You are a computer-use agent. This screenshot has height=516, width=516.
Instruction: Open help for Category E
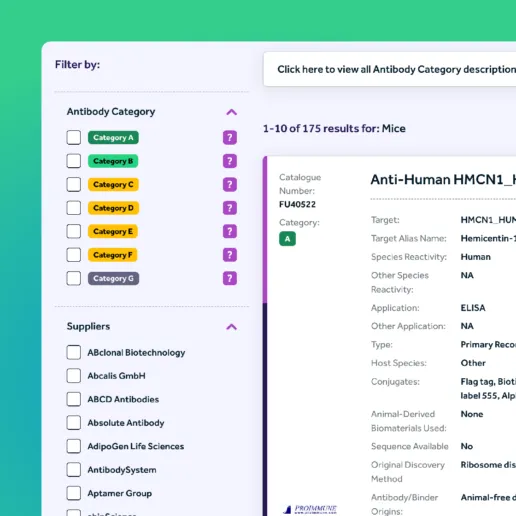230,231
